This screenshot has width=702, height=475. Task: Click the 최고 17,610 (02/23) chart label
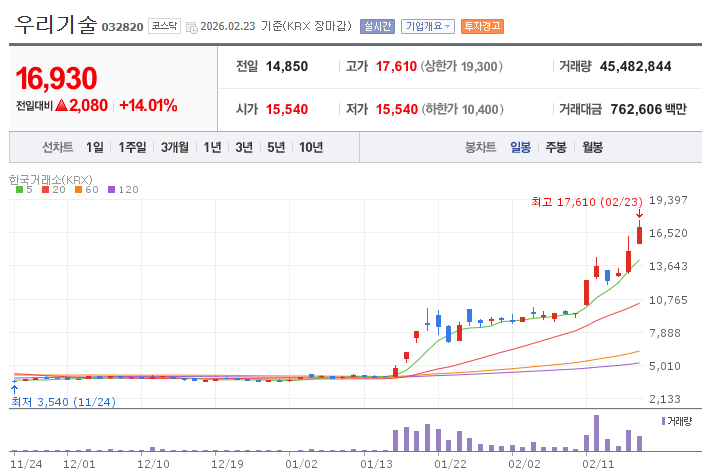pos(587,202)
